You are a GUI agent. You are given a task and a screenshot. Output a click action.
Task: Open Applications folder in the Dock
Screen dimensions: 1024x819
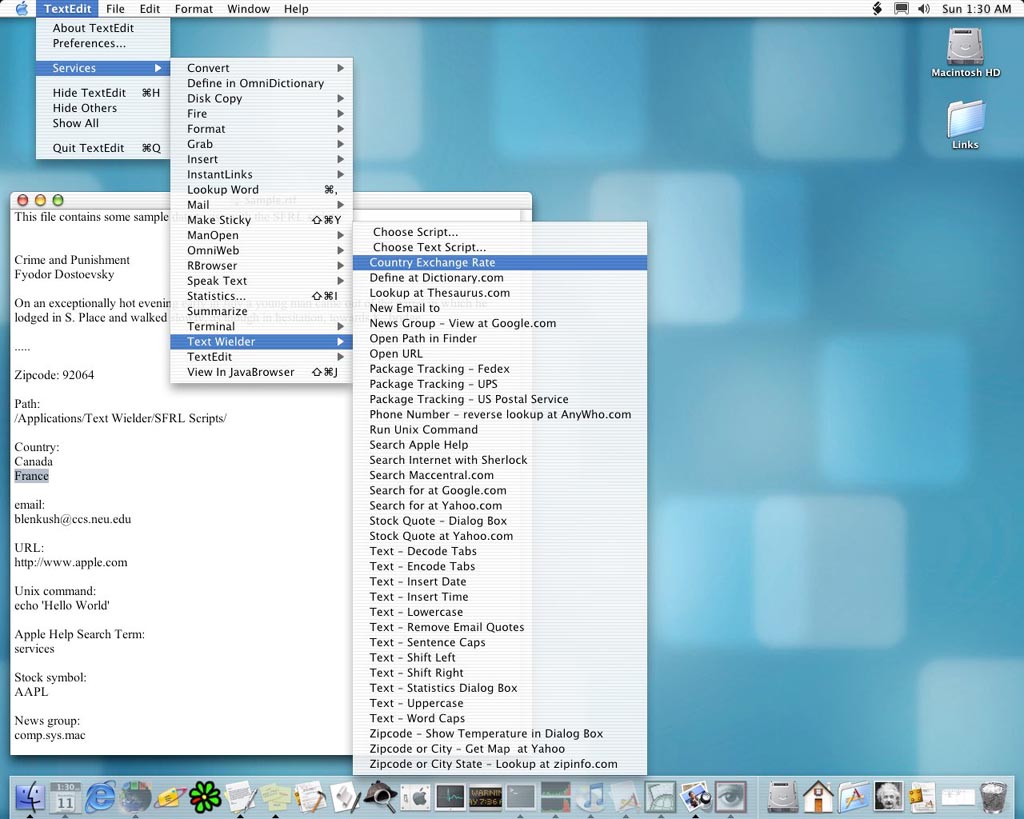pos(853,797)
